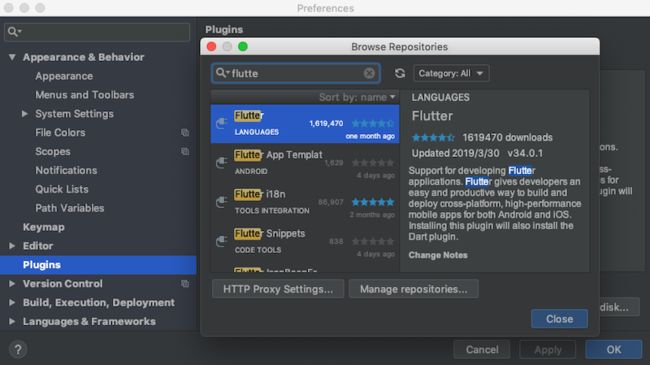This screenshot has height=365, width=650.
Task: Open Menus and Toolbars settings
Action: pos(85,95)
